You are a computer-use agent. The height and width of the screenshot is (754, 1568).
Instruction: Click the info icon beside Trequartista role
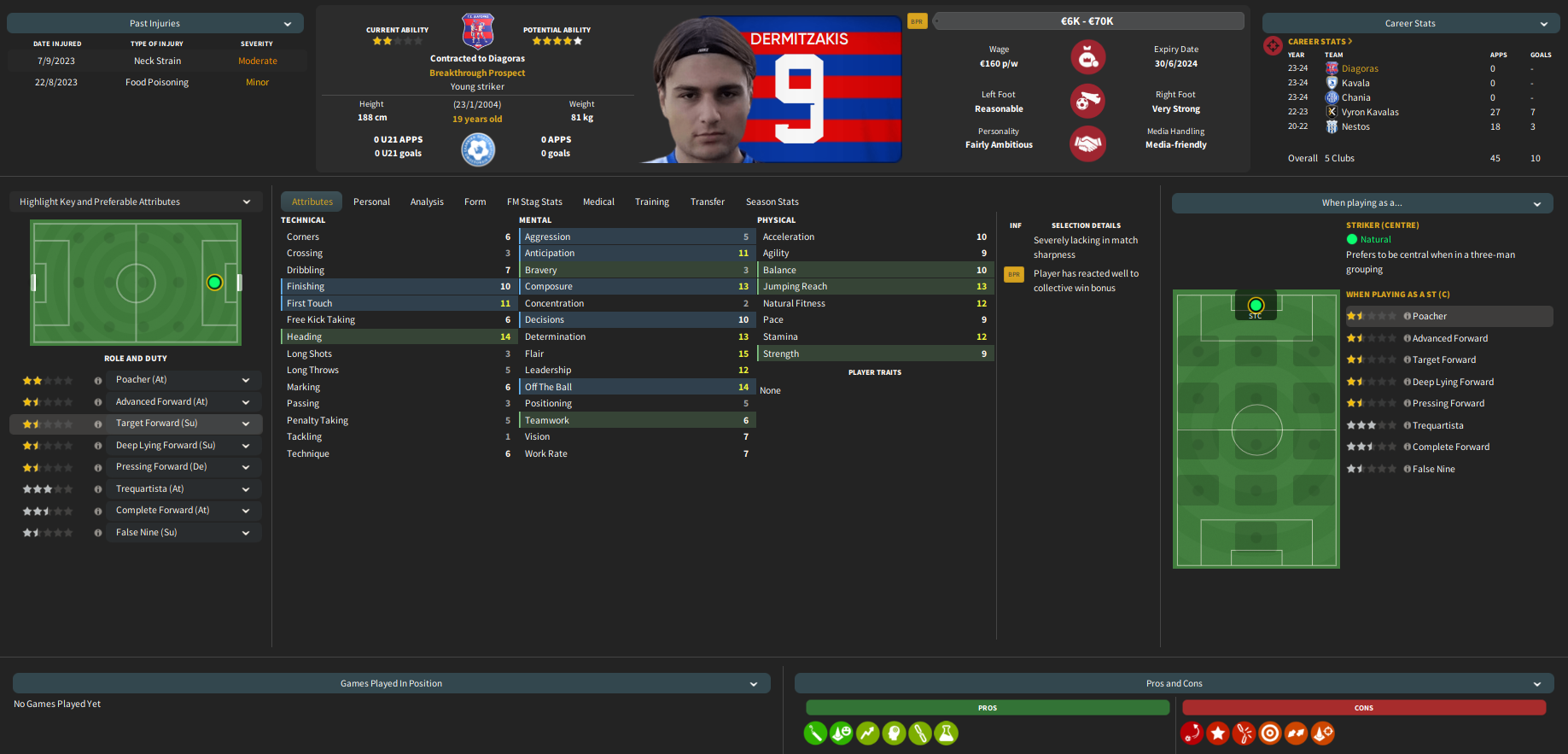1408,425
